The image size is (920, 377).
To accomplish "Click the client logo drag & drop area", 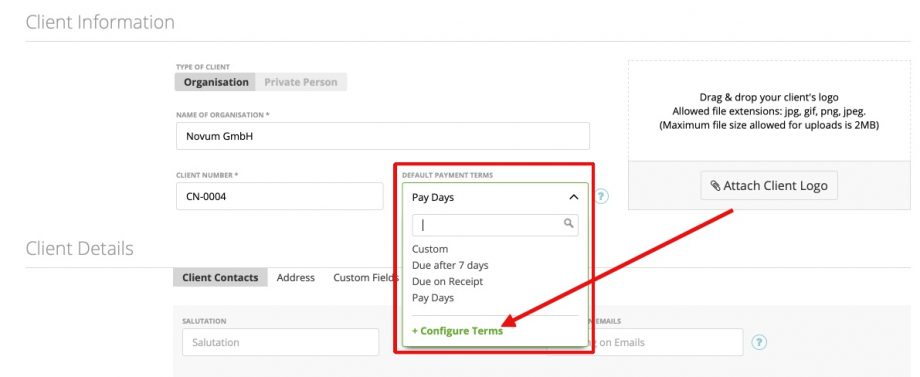I will (769, 111).
